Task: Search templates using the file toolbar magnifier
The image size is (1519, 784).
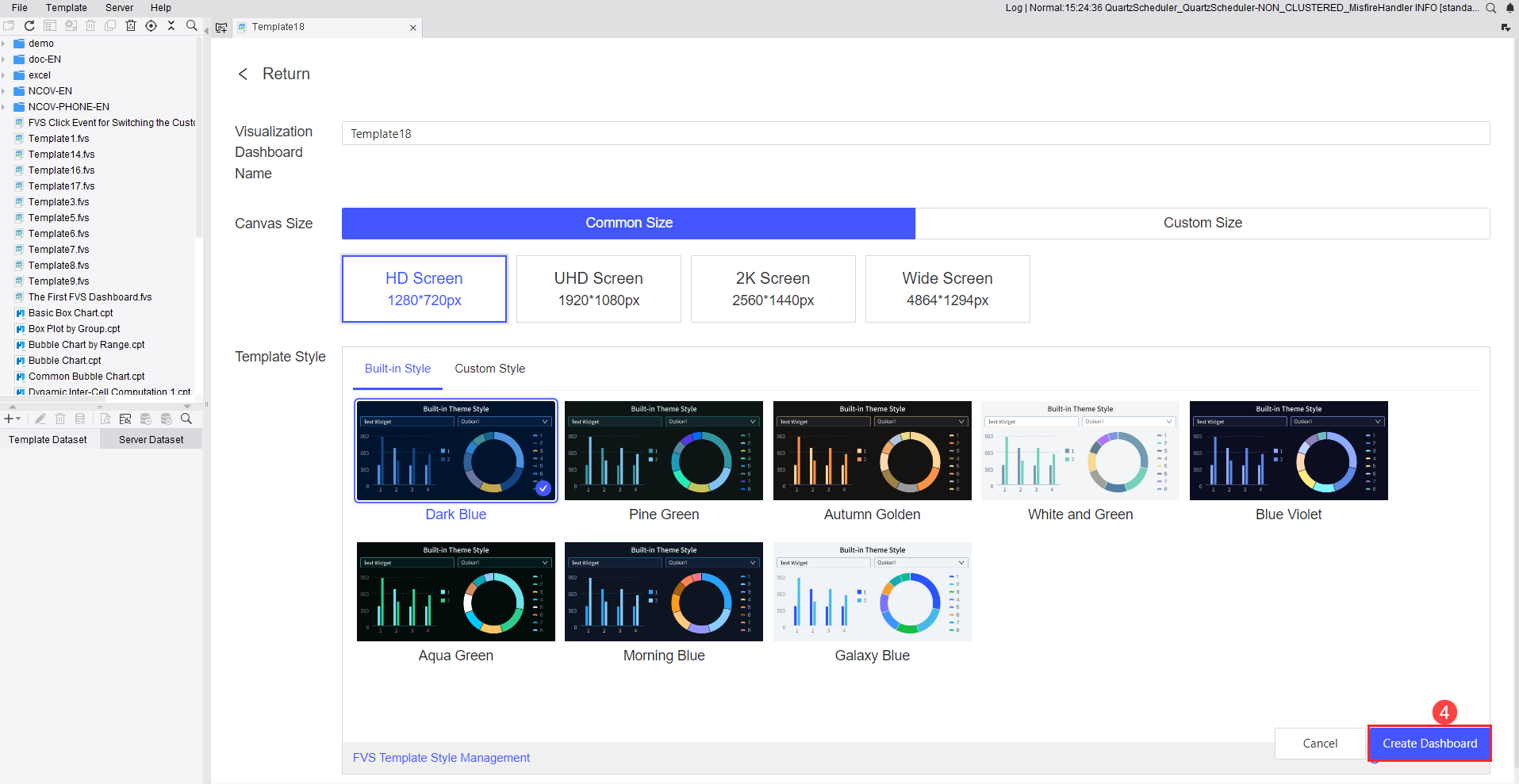Action: (191, 26)
